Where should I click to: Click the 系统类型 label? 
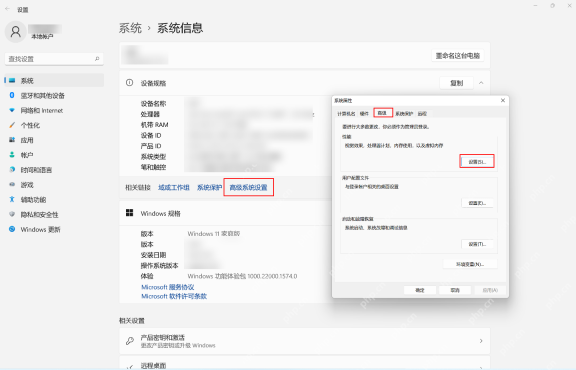[x=153, y=157]
